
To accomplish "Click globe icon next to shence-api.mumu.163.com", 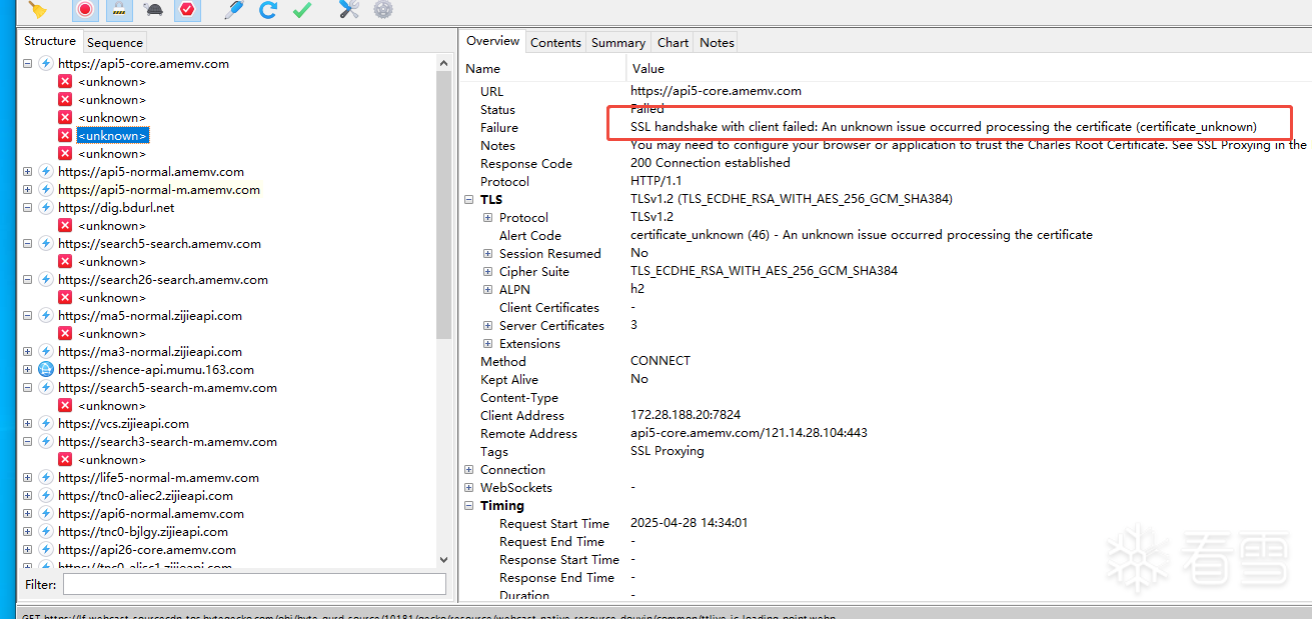I will click(x=45, y=369).
